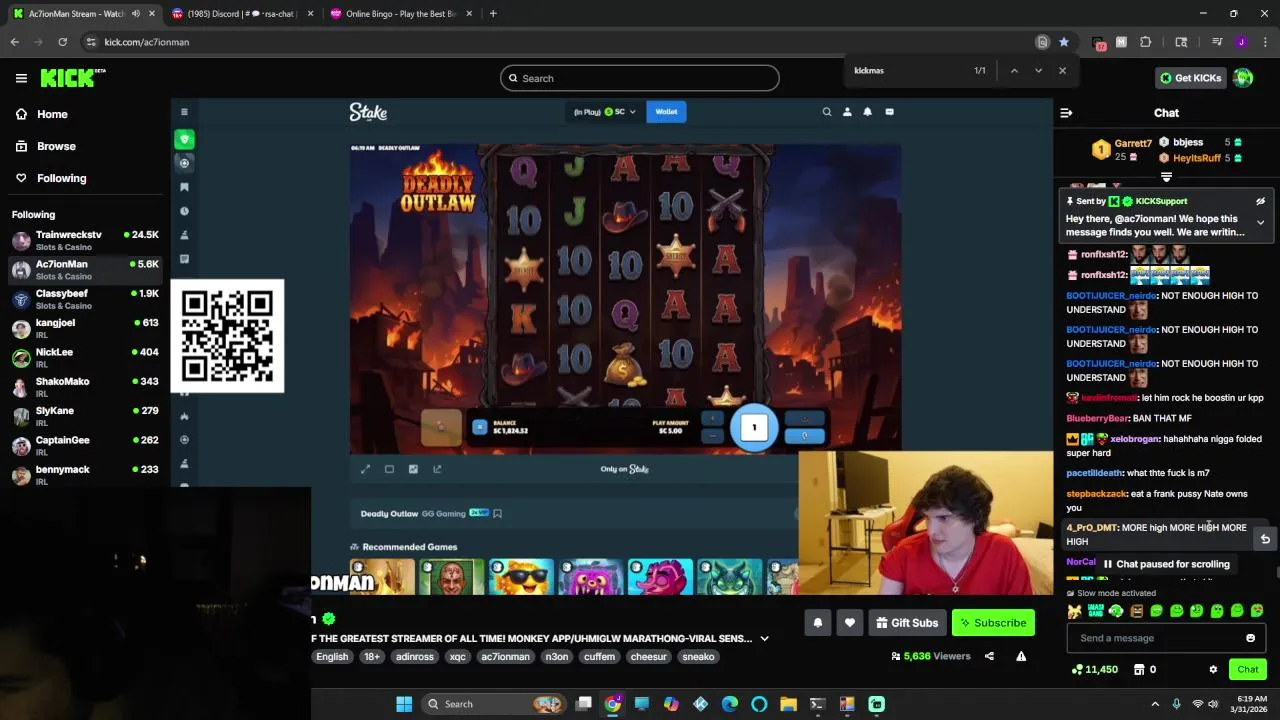This screenshot has height=720, width=1280.
Task: Open Classybeef channel from the Following list
Action: pos(85,299)
